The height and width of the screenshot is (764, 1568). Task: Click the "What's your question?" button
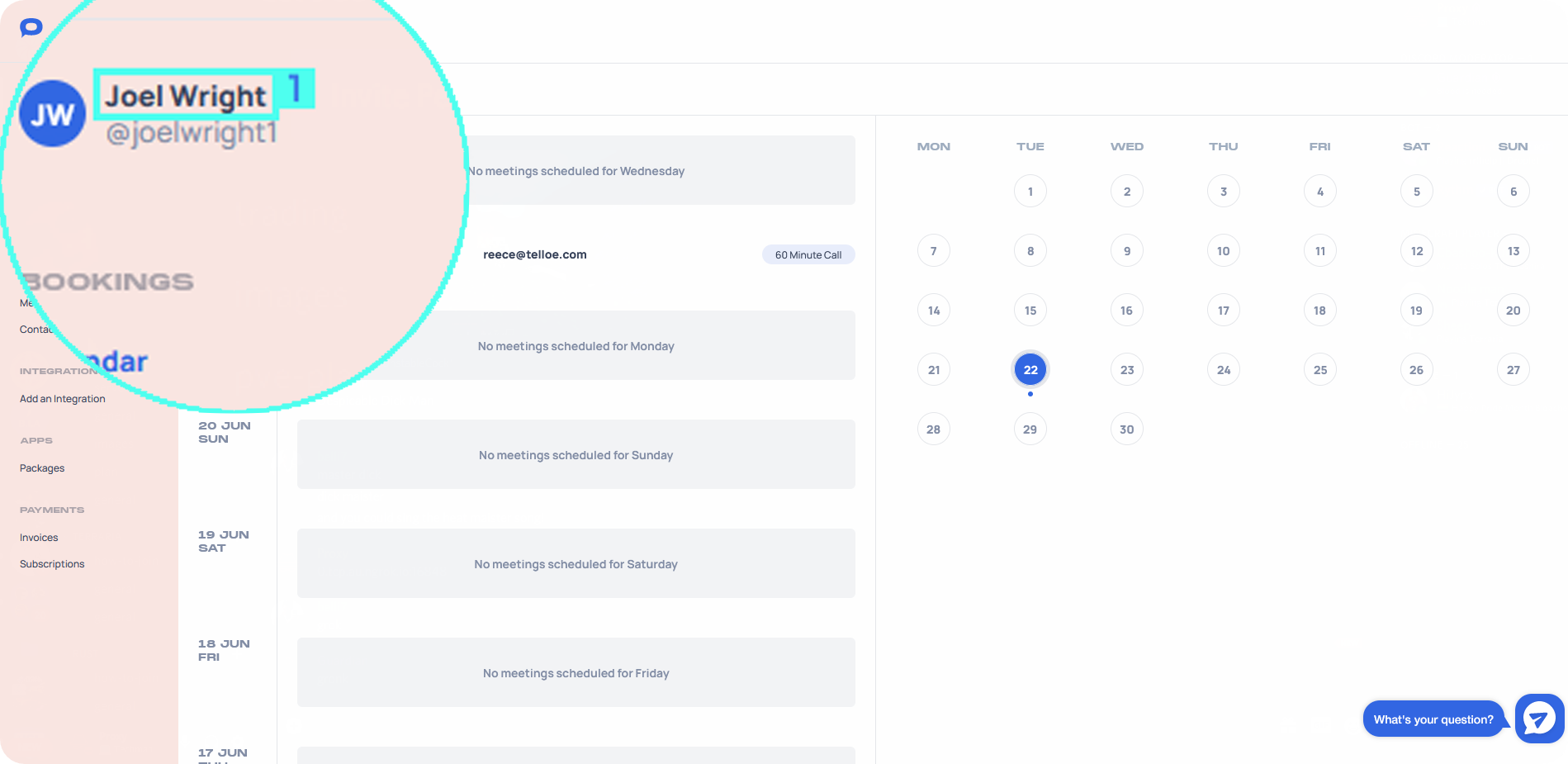click(1433, 719)
